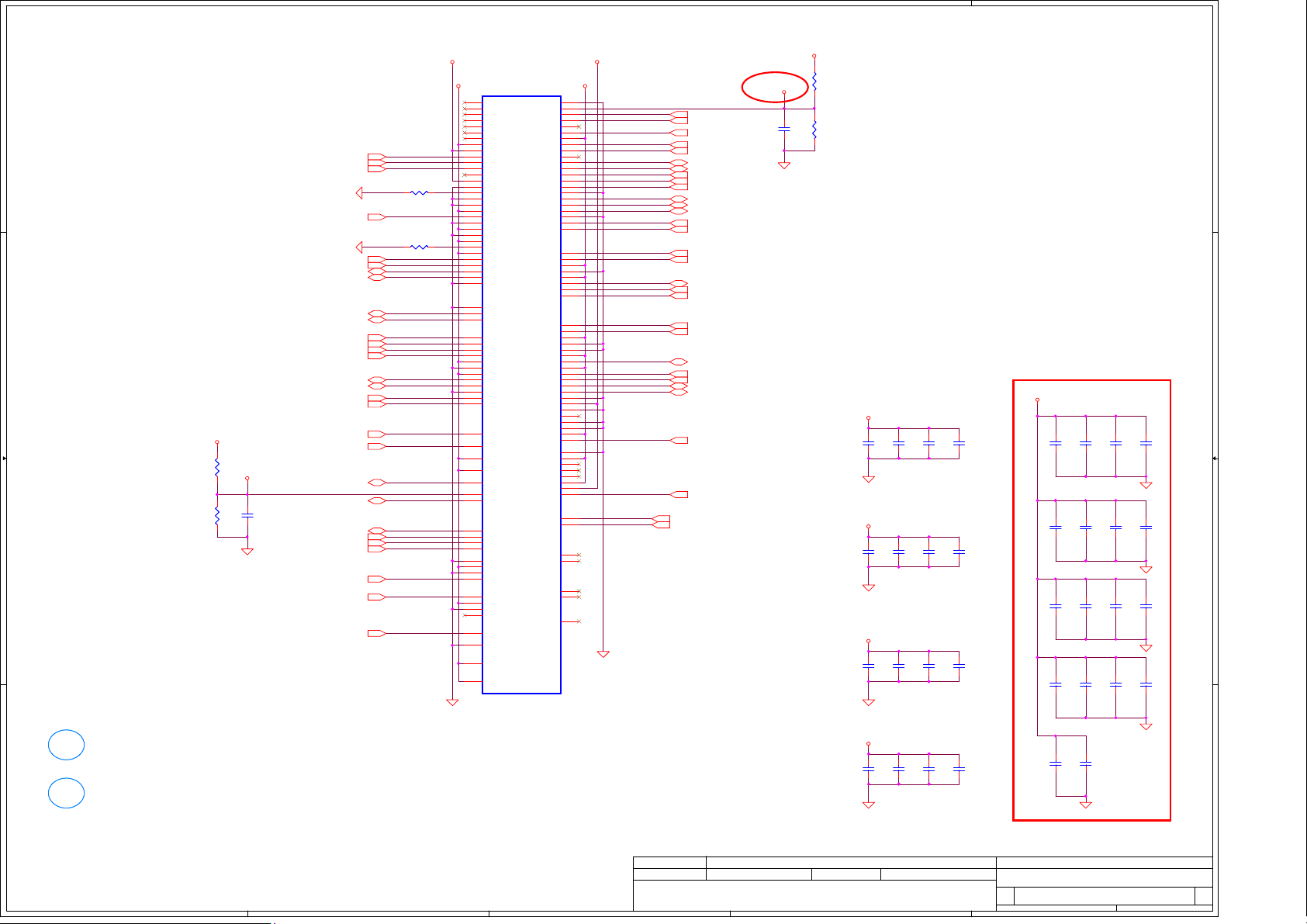
Task: Click ground symbol below IC's right power rail
Action: pos(603,654)
